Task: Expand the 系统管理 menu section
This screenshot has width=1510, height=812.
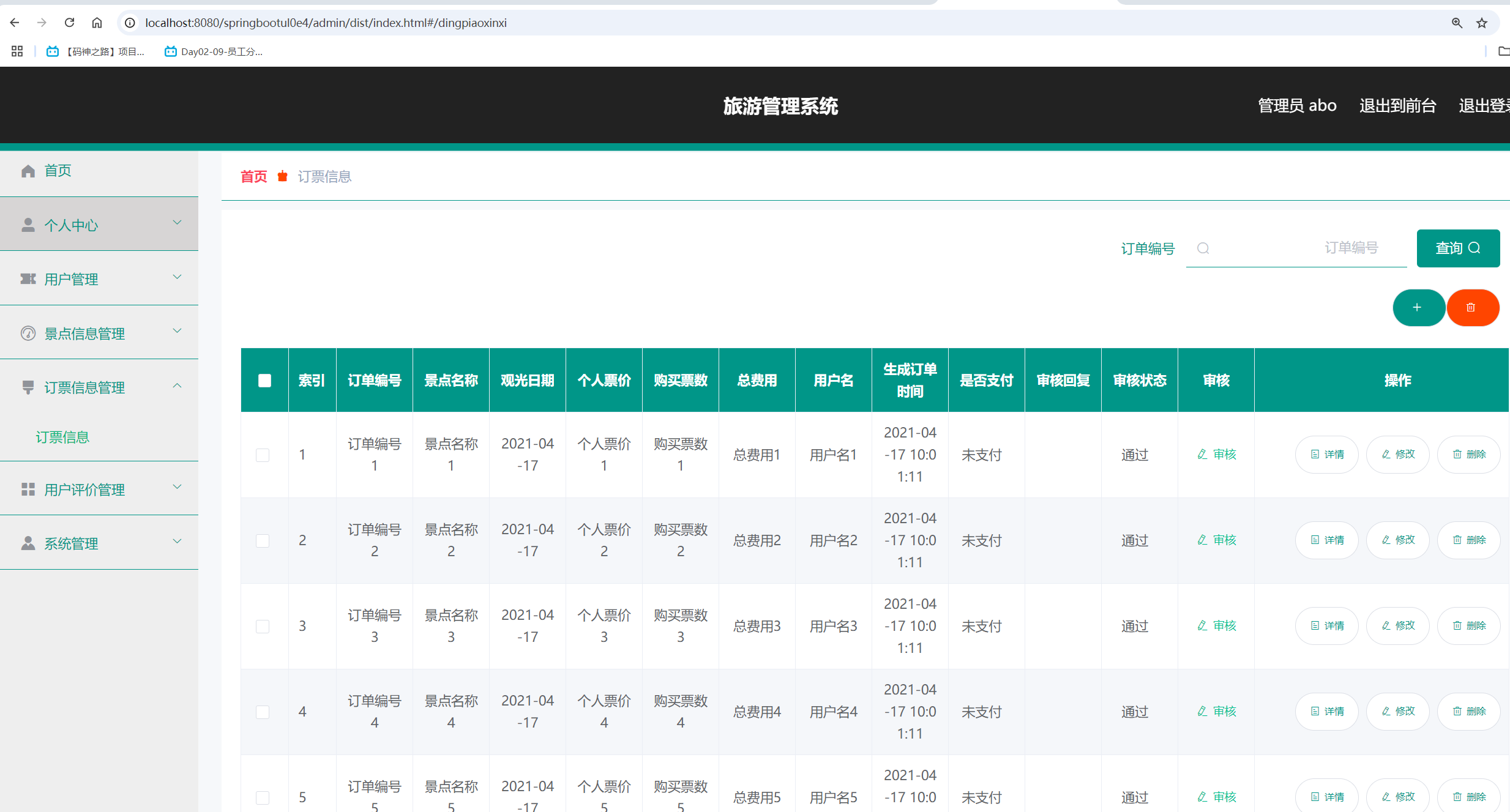Action: [178, 542]
